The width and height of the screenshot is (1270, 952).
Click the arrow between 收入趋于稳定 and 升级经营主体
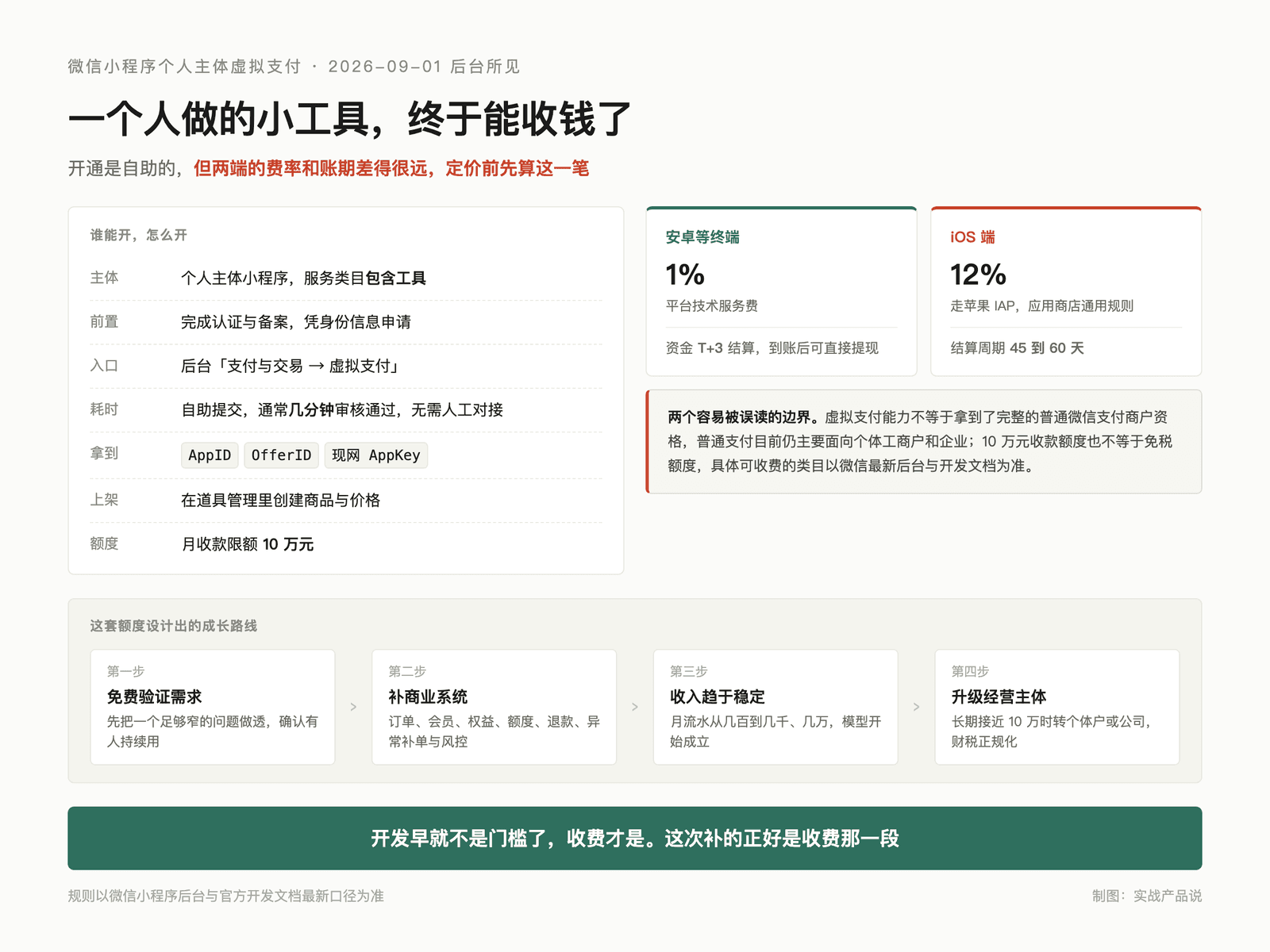tap(916, 707)
